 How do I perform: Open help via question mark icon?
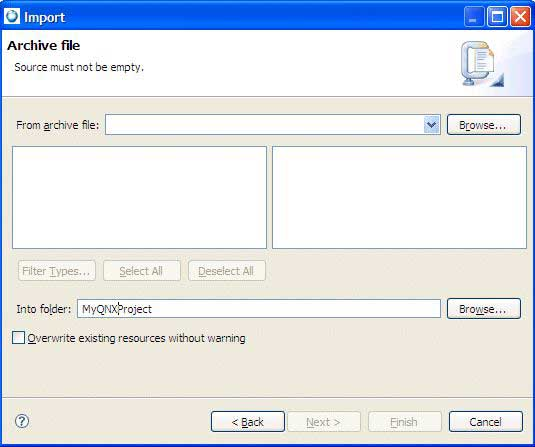click(22, 421)
